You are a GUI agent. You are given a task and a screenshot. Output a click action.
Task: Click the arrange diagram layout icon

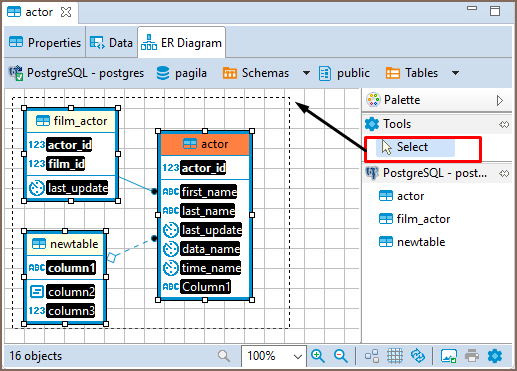click(372, 356)
